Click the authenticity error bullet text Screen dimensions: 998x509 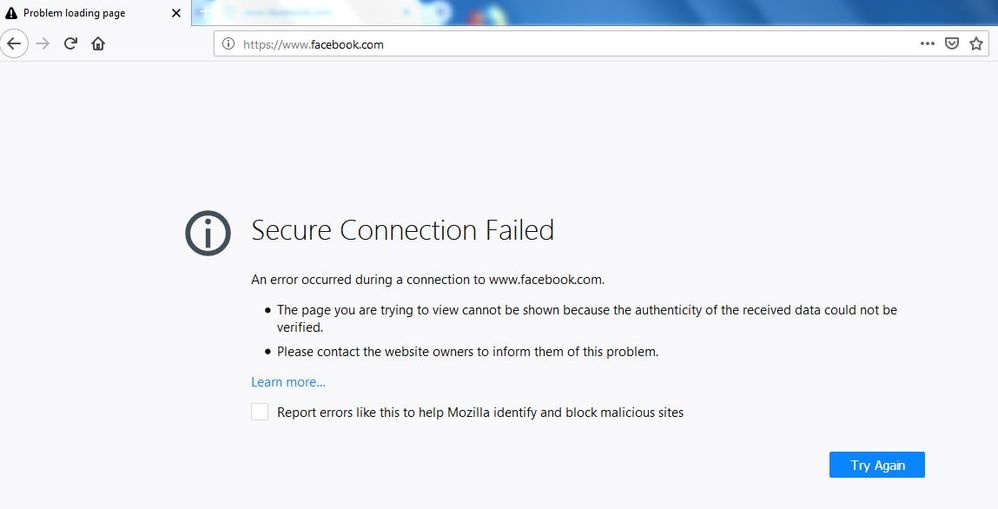[586, 310]
